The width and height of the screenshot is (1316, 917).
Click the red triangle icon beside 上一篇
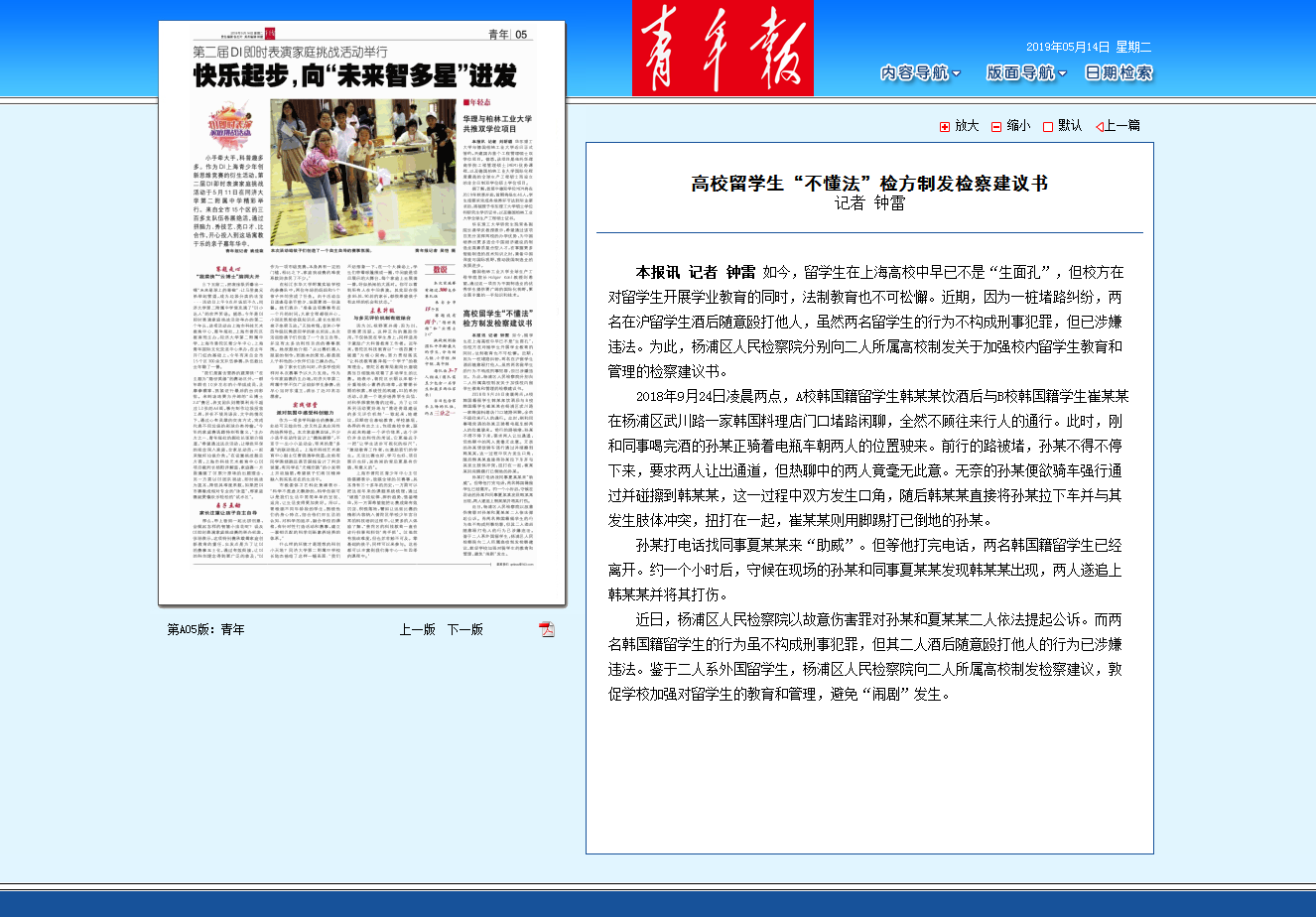[1099, 127]
